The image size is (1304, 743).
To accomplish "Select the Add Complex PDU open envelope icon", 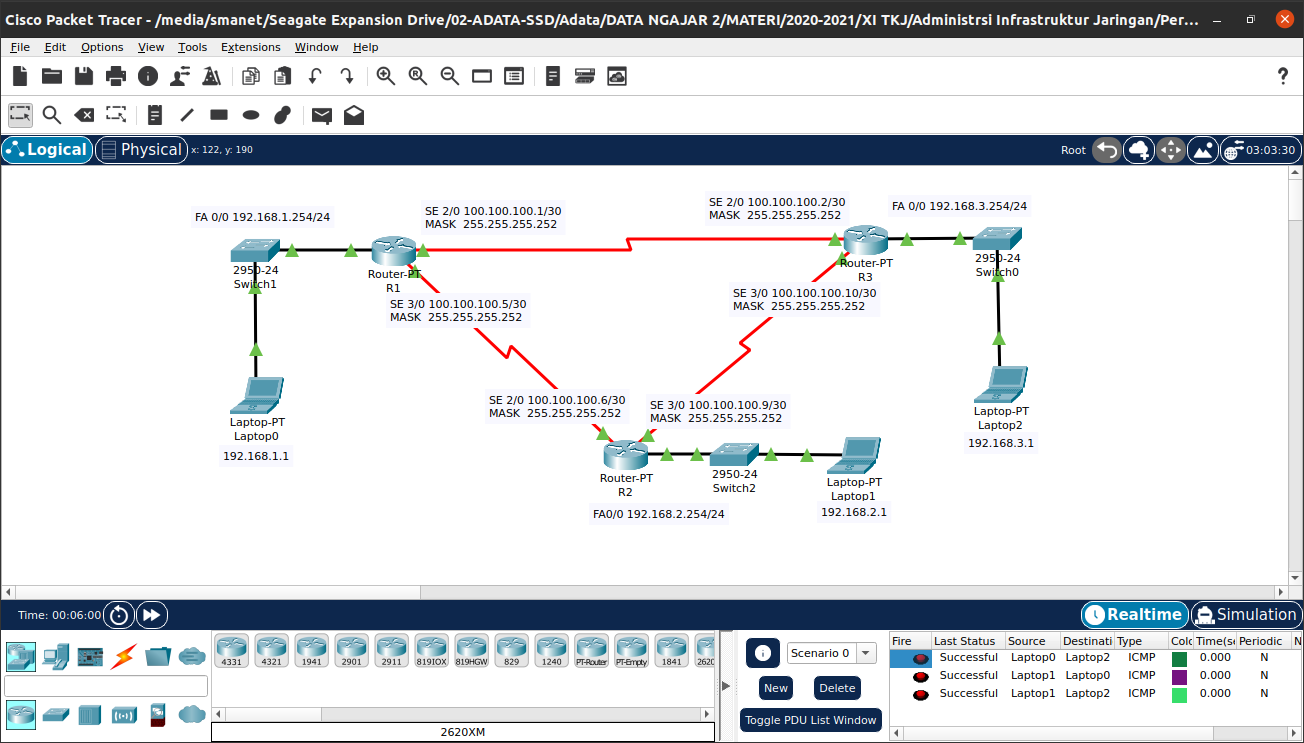I will 354,115.
